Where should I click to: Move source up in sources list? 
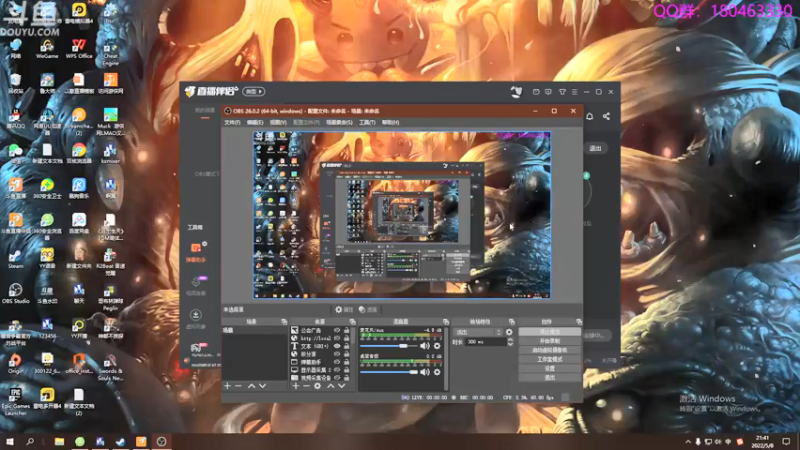coord(331,386)
